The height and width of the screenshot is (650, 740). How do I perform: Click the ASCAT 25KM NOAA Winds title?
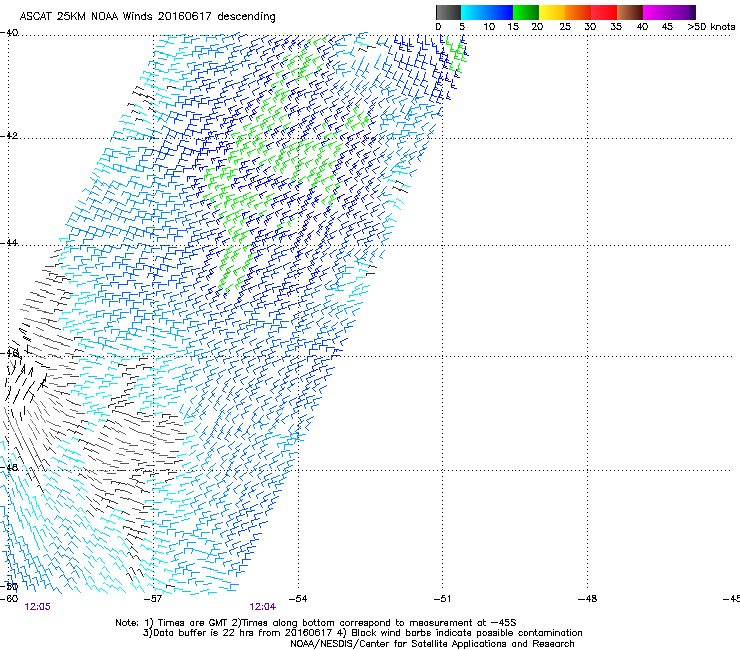point(147,16)
